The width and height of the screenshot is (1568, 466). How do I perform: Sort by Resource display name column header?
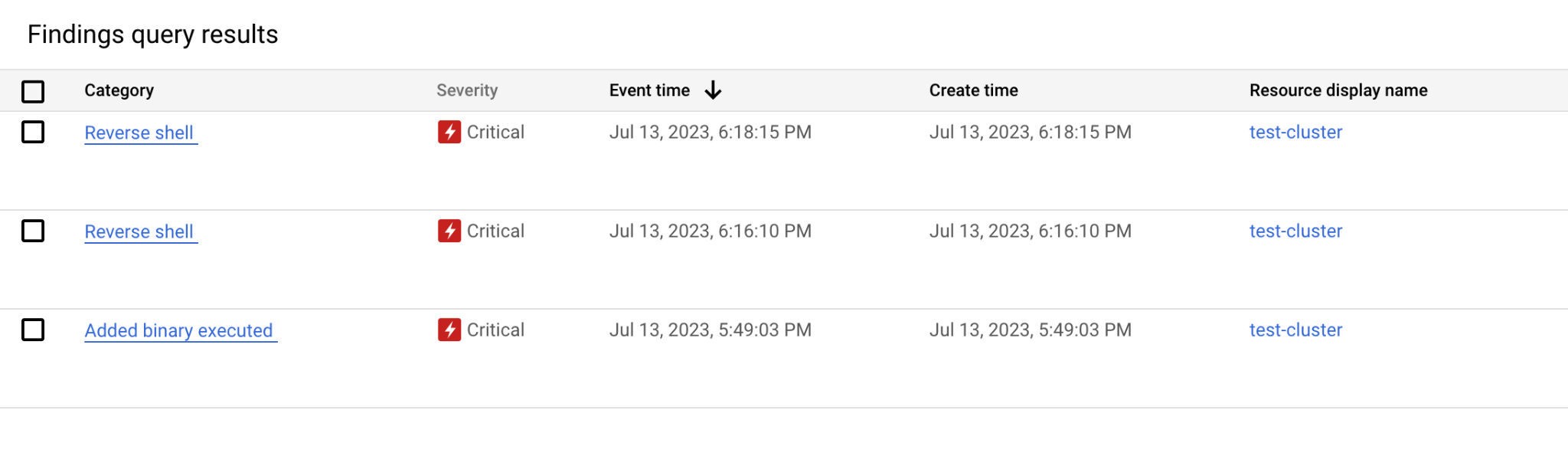(x=1338, y=90)
